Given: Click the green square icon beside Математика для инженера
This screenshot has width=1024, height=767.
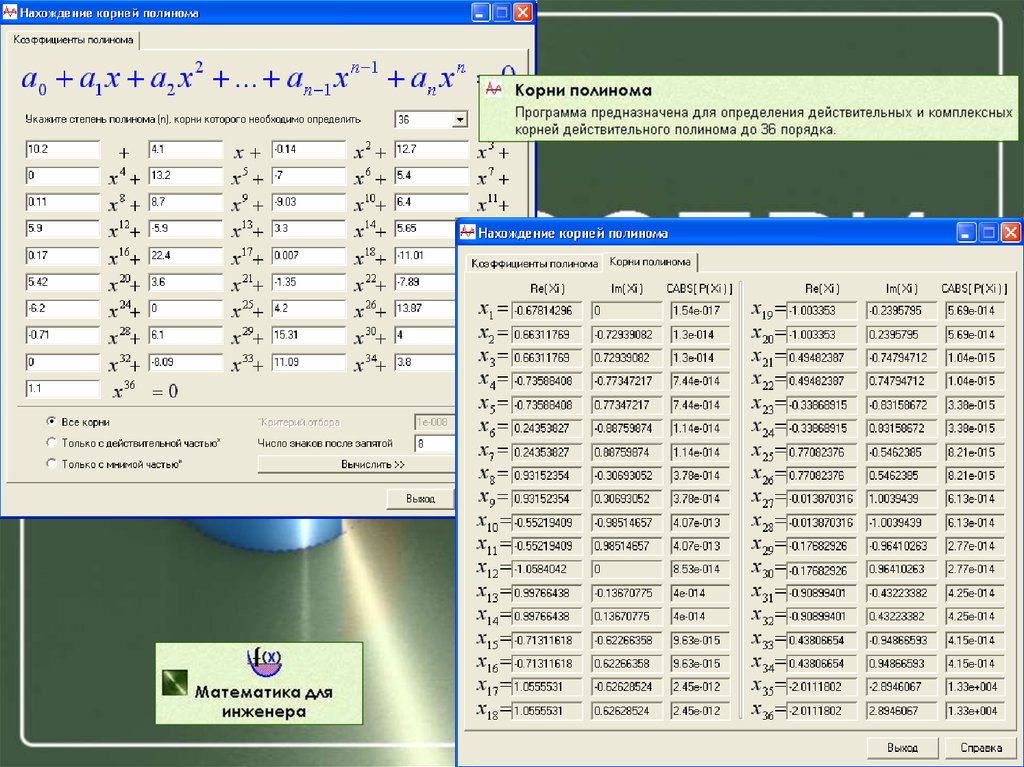Looking at the screenshot, I should 176,682.
